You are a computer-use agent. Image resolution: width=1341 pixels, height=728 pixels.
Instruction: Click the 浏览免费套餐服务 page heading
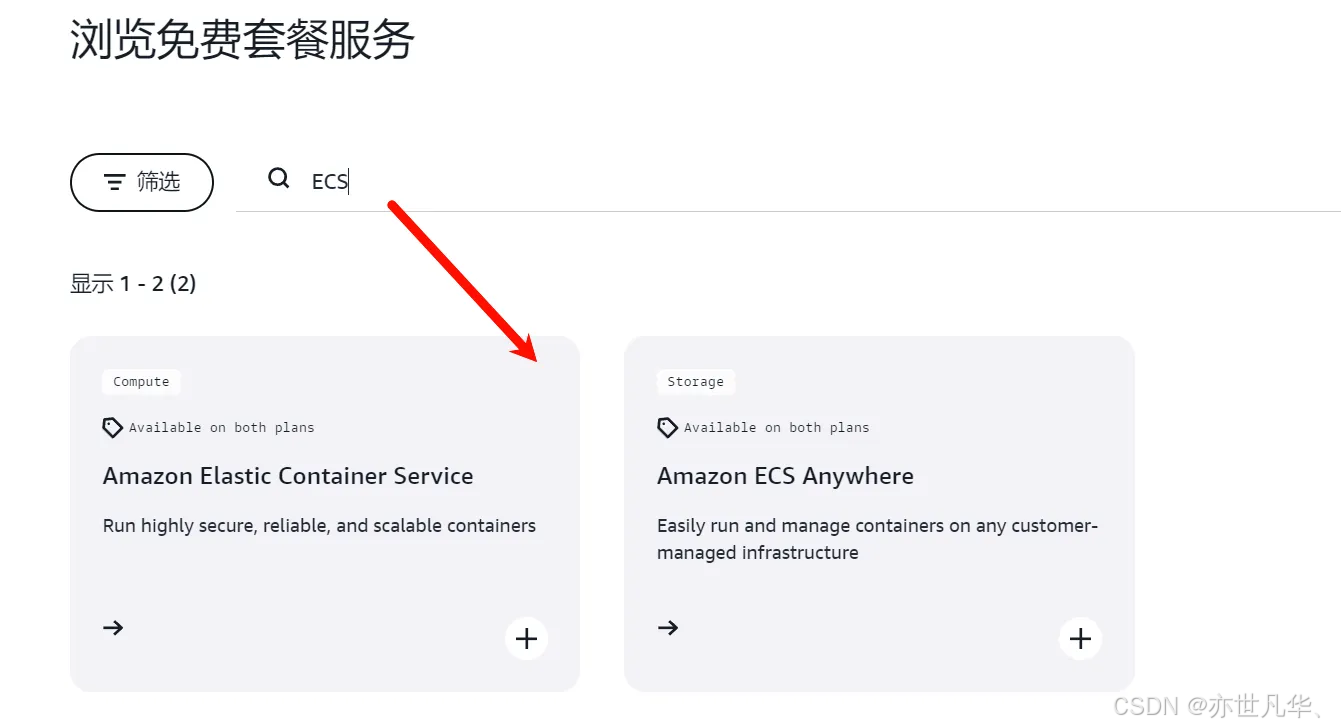pyautogui.click(x=242, y=40)
